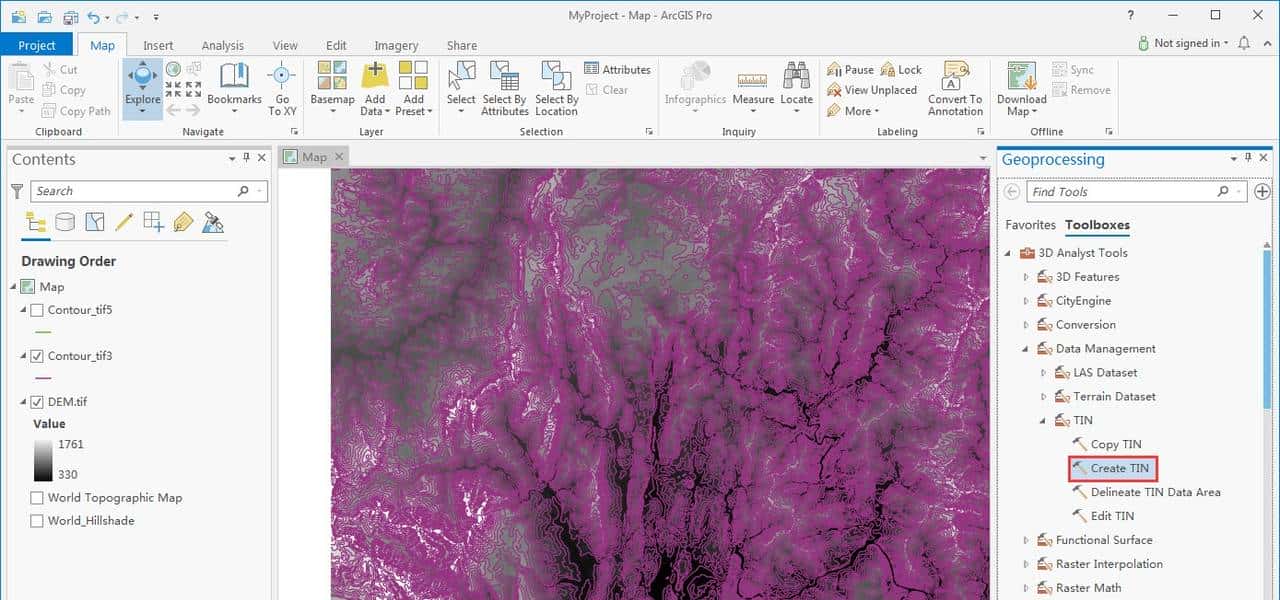This screenshot has width=1280, height=600.
Task: Click the Infographics tool
Action: click(x=695, y=85)
